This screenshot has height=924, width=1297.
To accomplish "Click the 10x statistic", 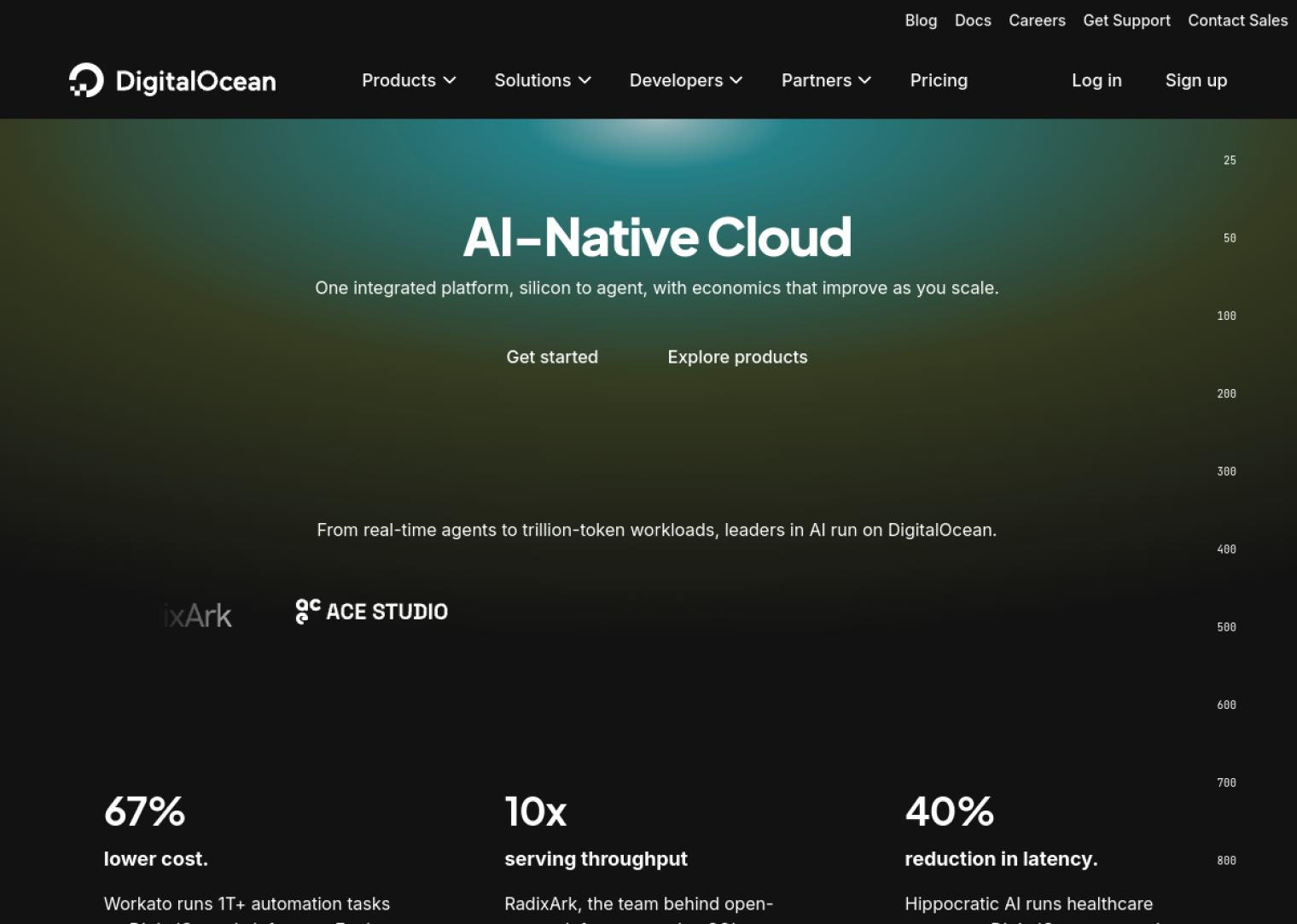I will 535,811.
